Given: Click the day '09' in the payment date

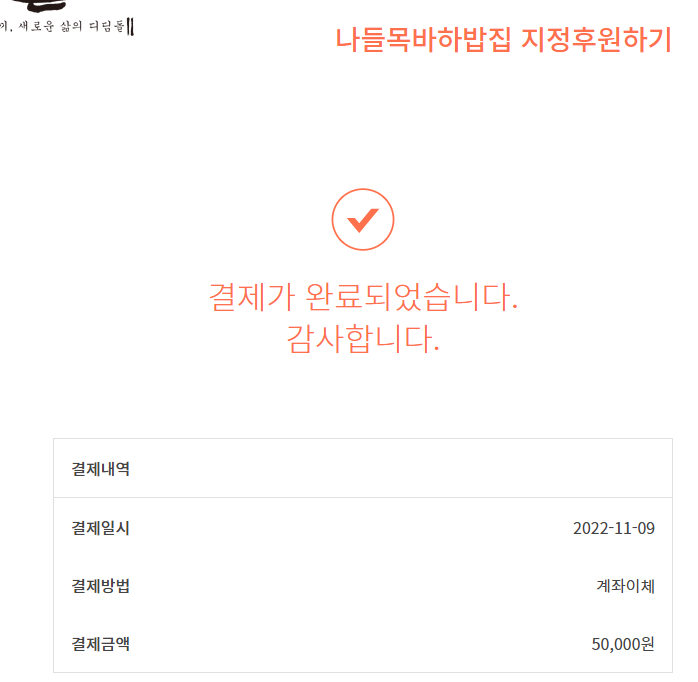Looking at the screenshot, I should tap(646, 528).
